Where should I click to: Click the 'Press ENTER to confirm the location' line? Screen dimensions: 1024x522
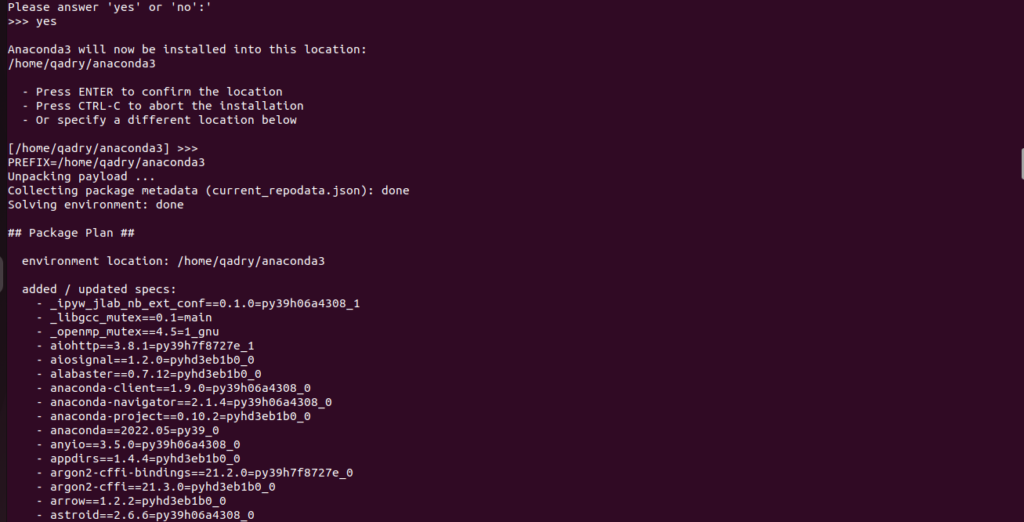(152, 91)
